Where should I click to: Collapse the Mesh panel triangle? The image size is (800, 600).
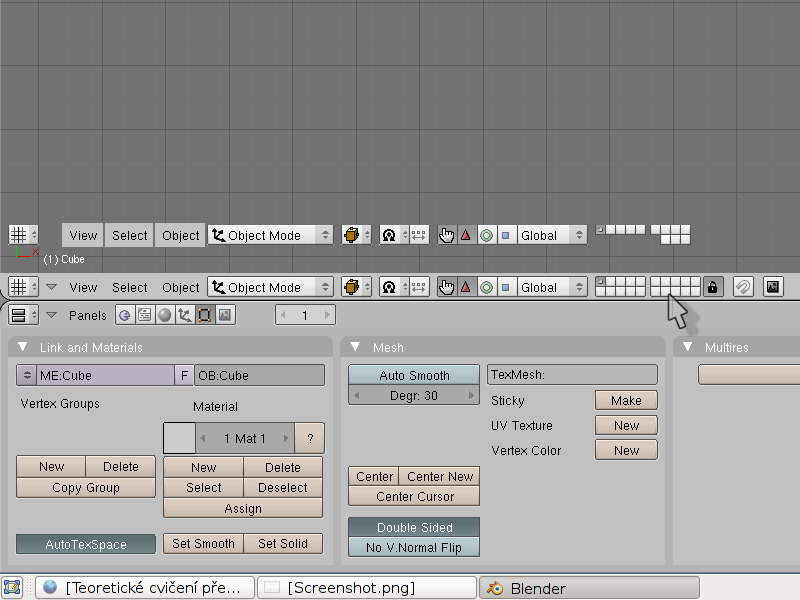(x=355, y=347)
